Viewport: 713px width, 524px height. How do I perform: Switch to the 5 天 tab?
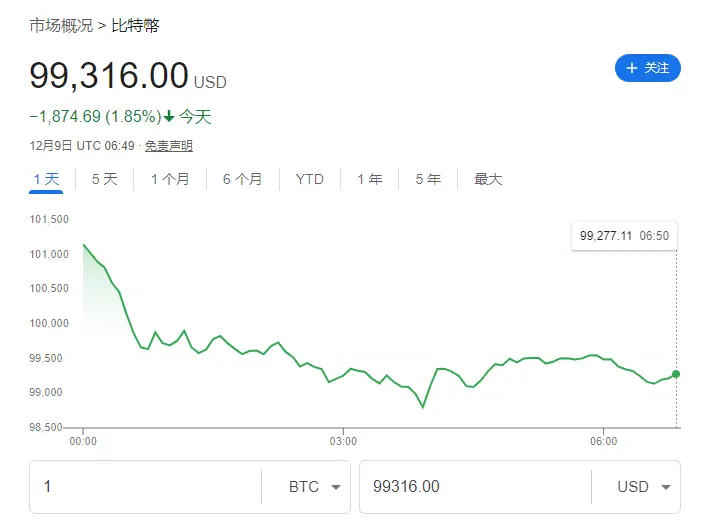pos(104,179)
